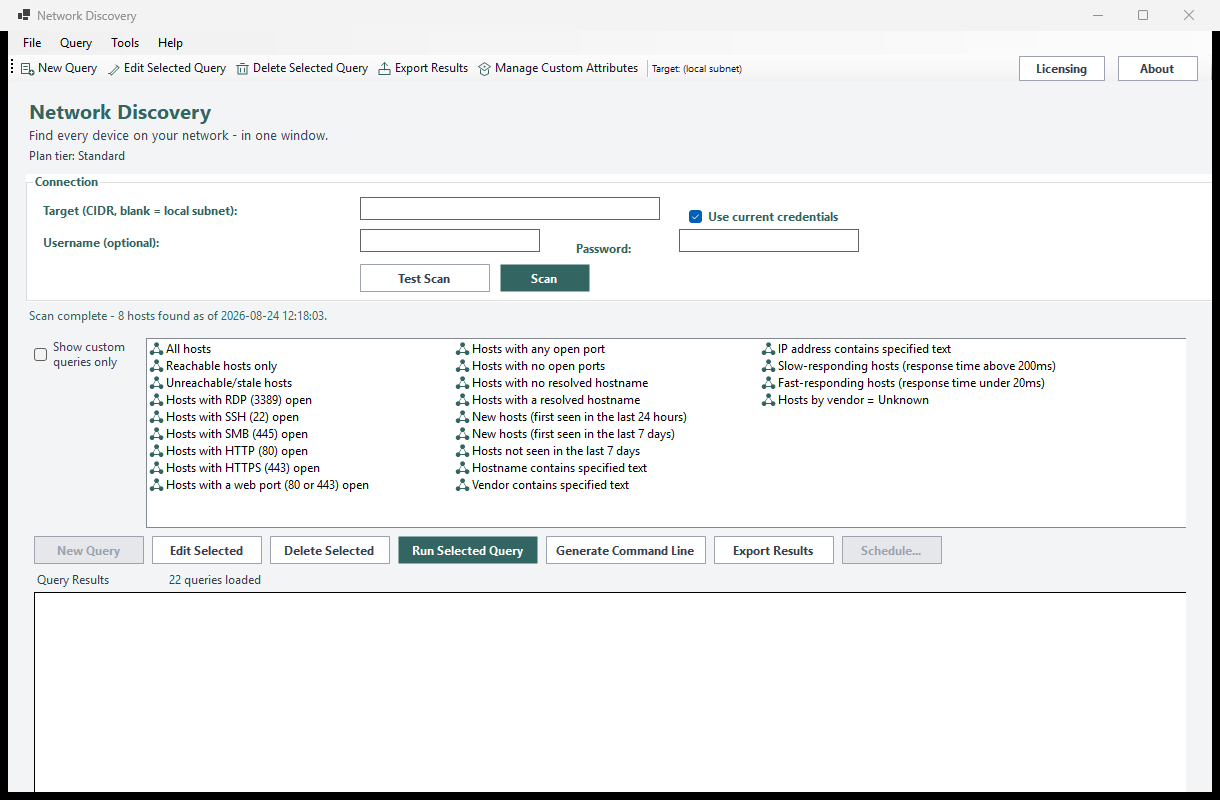1220x800 pixels.
Task: Click the icon beside Reachable hosts only
Action: coord(157,366)
